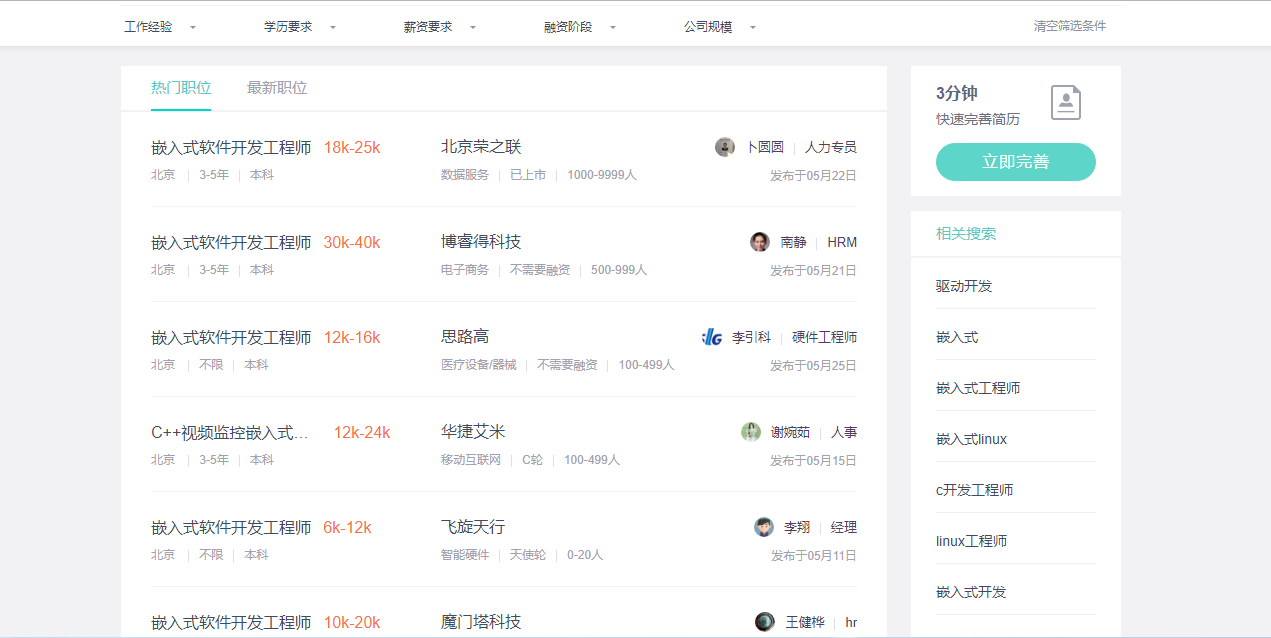This screenshot has width=1271, height=638.
Task: Open 嵌入式软件开发工程师 job at 6k-12k
Action: point(231,527)
